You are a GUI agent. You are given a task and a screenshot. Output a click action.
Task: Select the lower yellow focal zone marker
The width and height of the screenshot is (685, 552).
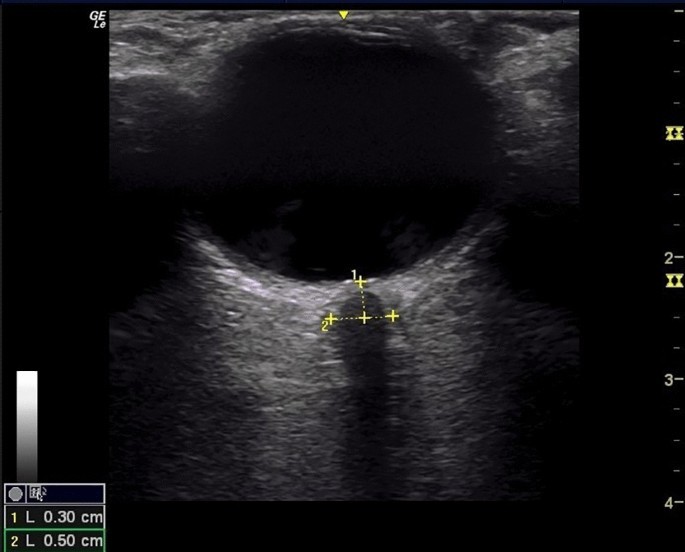675,281
